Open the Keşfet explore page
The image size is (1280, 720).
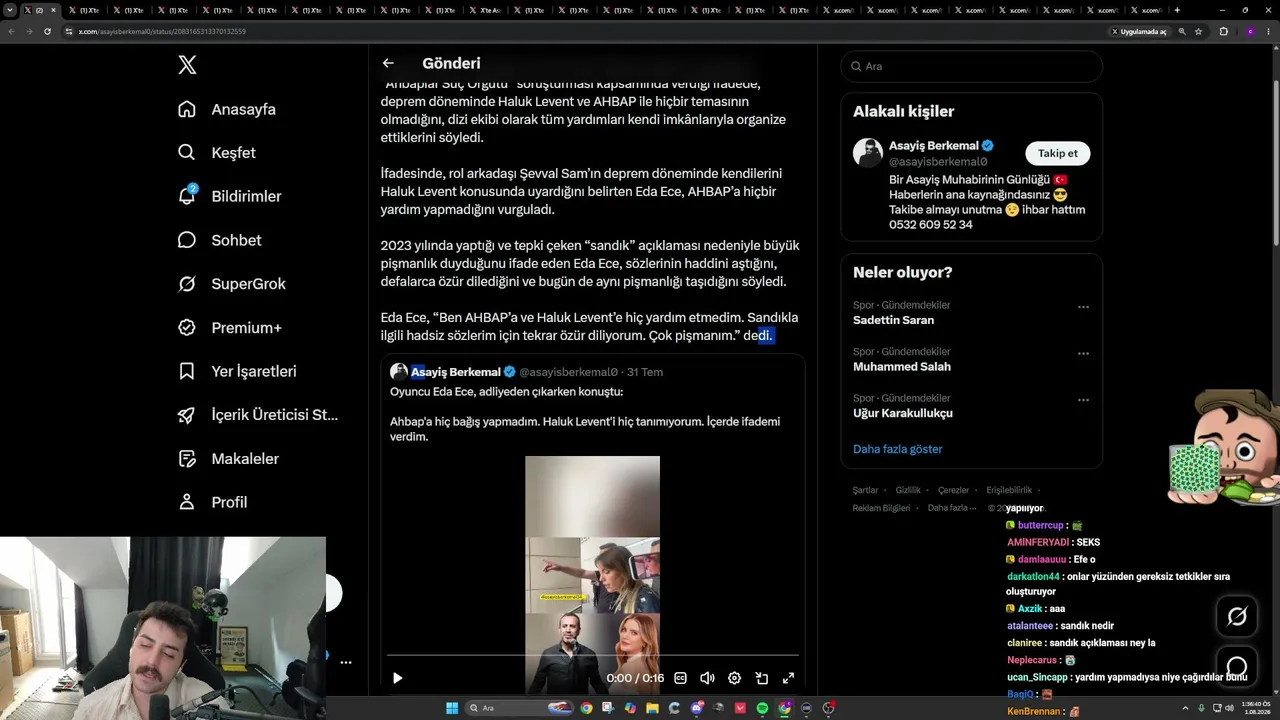tap(217, 153)
